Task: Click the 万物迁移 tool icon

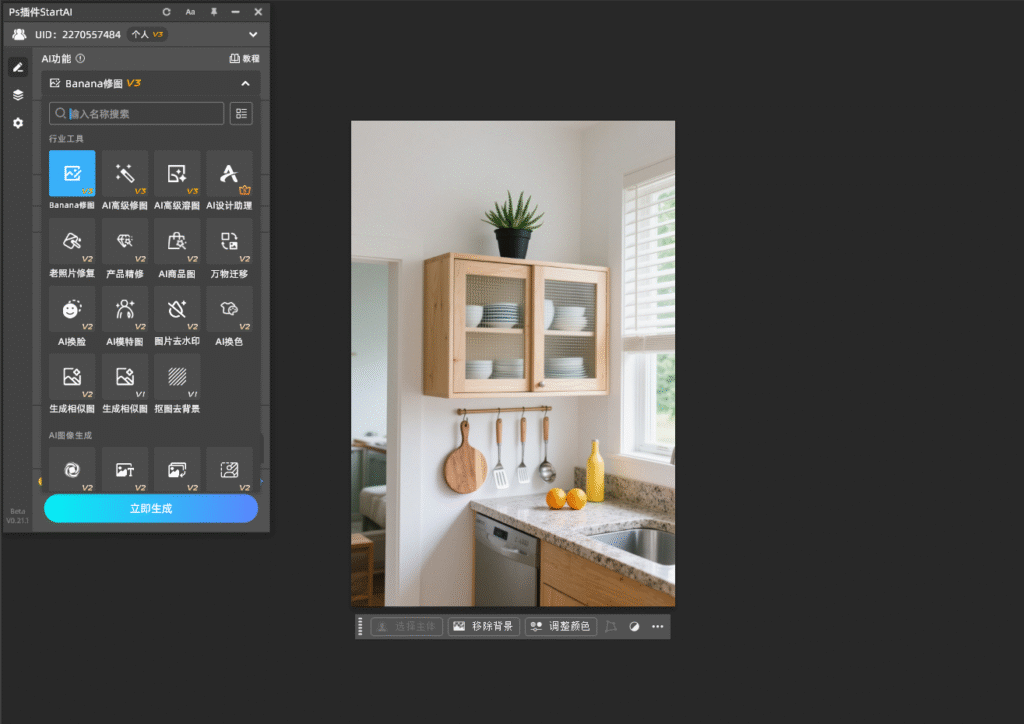Action: pos(229,242)
